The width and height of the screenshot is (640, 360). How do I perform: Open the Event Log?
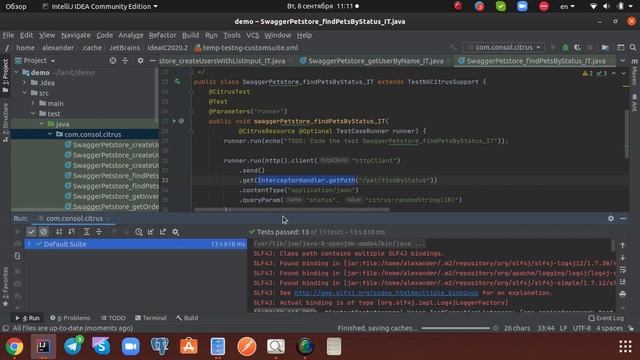point(606,318)
